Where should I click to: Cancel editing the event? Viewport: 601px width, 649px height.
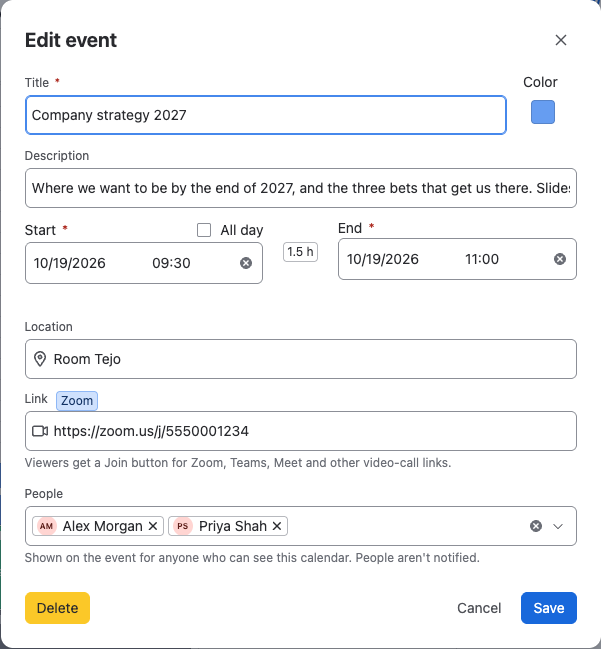pos(479,608)
